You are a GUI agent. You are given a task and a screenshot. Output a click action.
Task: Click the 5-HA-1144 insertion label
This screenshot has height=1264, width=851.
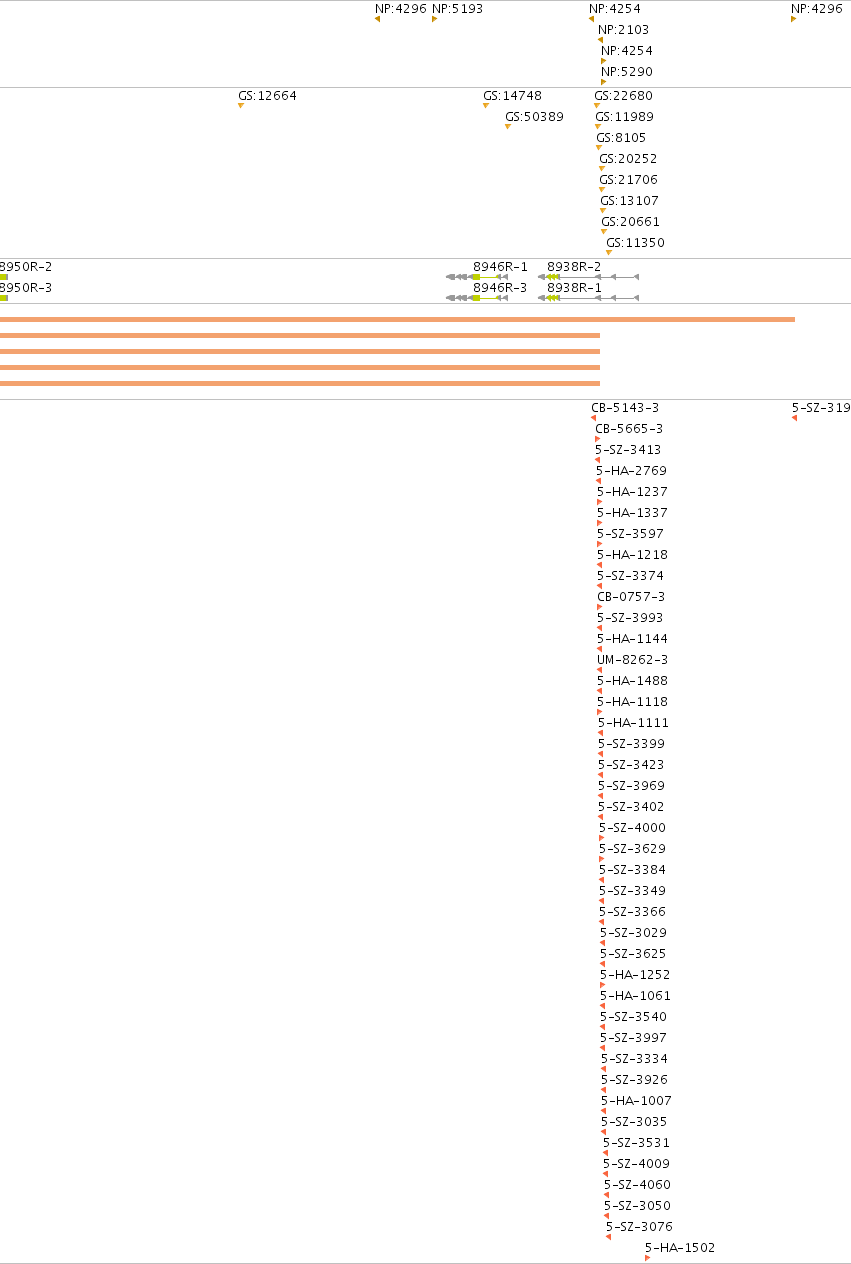632,639
